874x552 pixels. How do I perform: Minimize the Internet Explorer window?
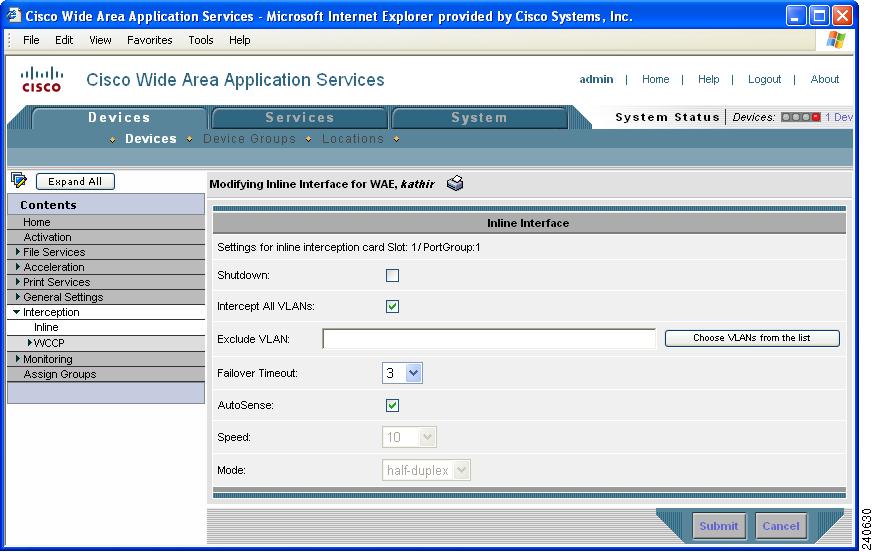click(x=796, y=16)
